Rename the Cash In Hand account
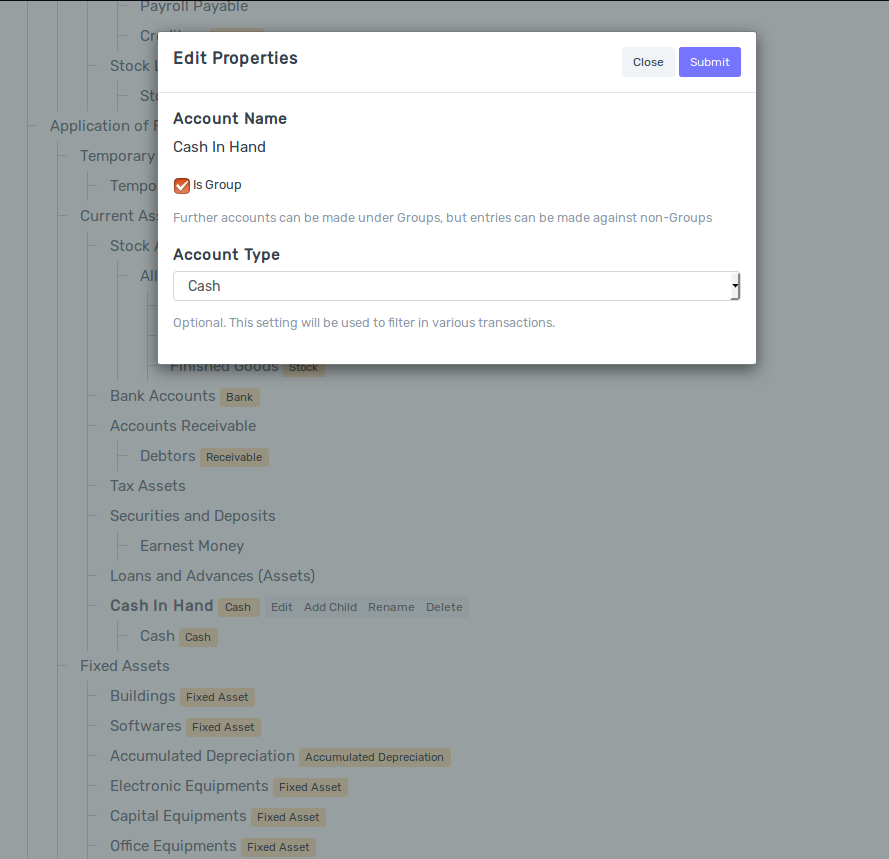Image resolution: width=889 pixels, height=859 pixels. [x=391, y=607]
